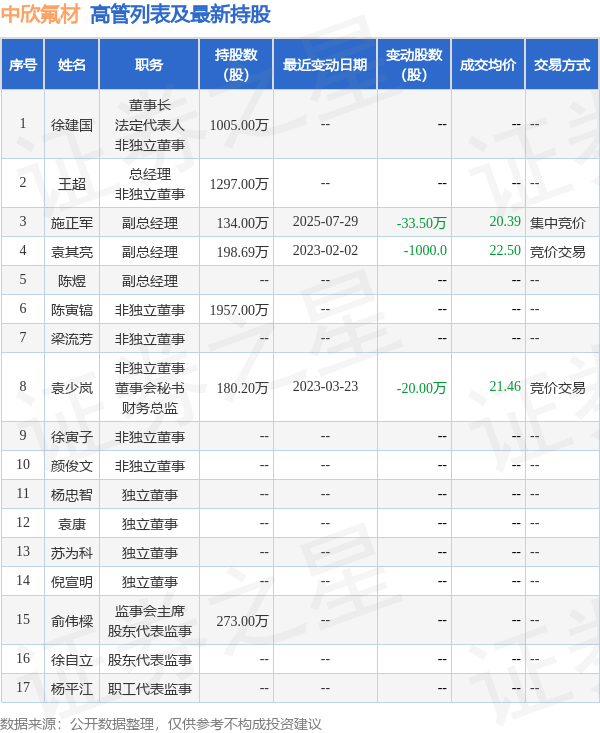Select the name 杨平江

point(72,689)
